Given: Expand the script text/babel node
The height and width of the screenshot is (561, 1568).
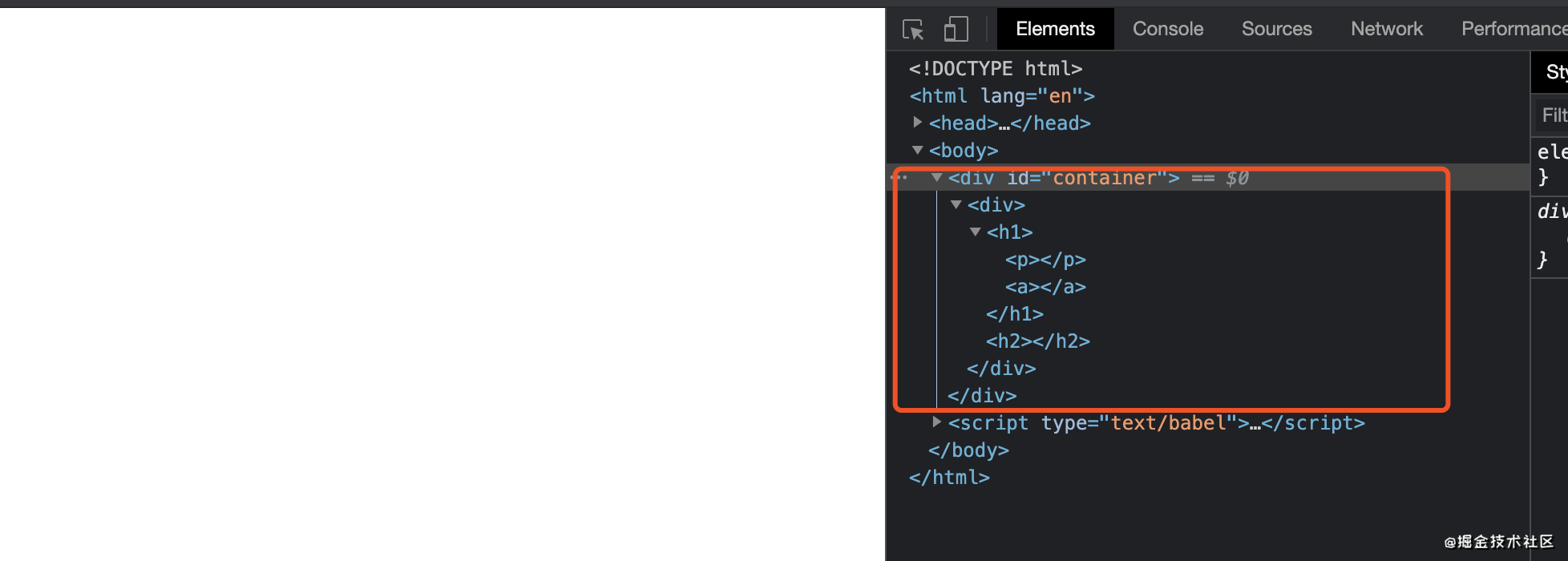Looking at the screenshot, I should click(937, 422).
